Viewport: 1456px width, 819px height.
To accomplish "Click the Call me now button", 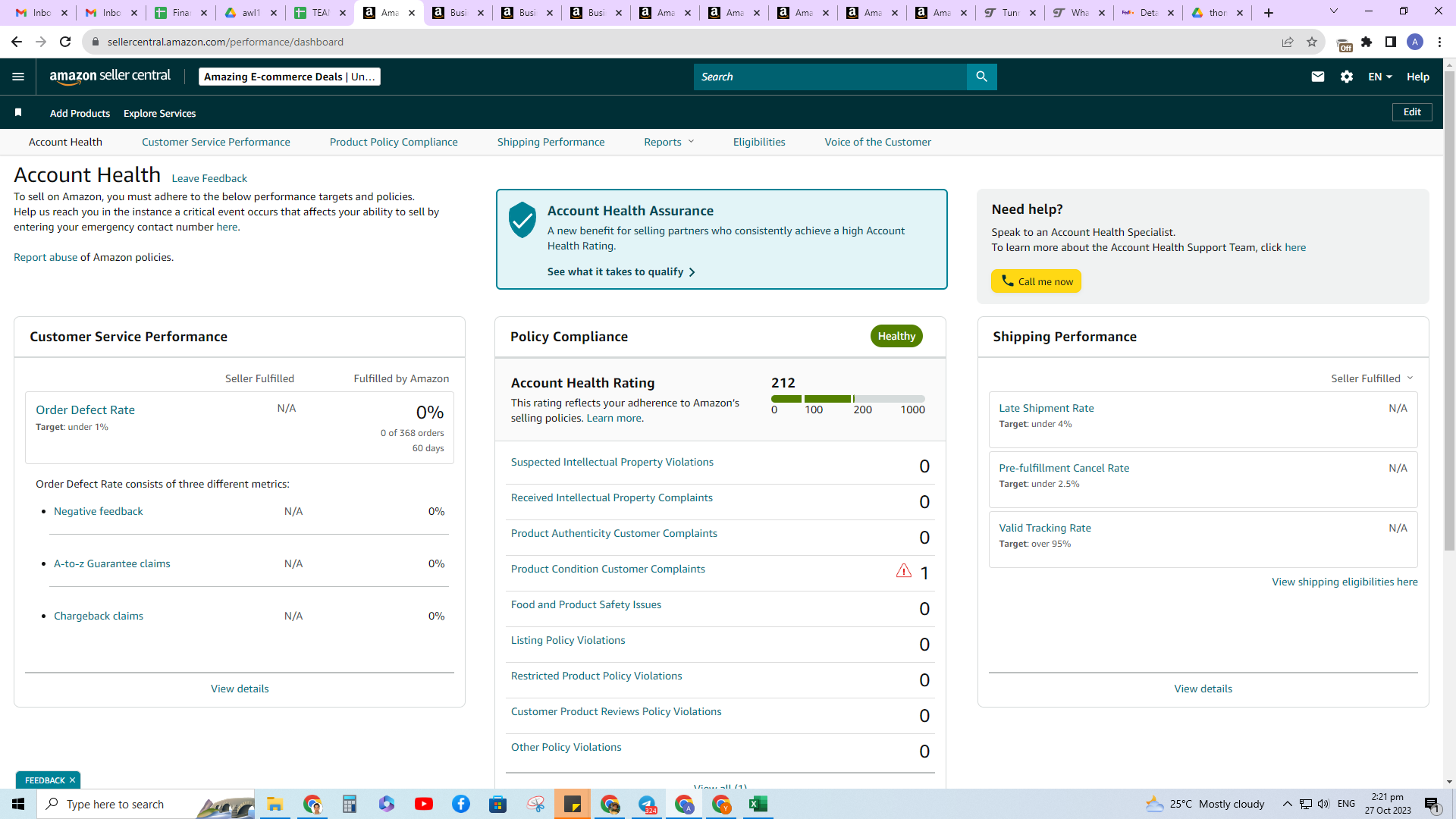I will click(1036, 281).
